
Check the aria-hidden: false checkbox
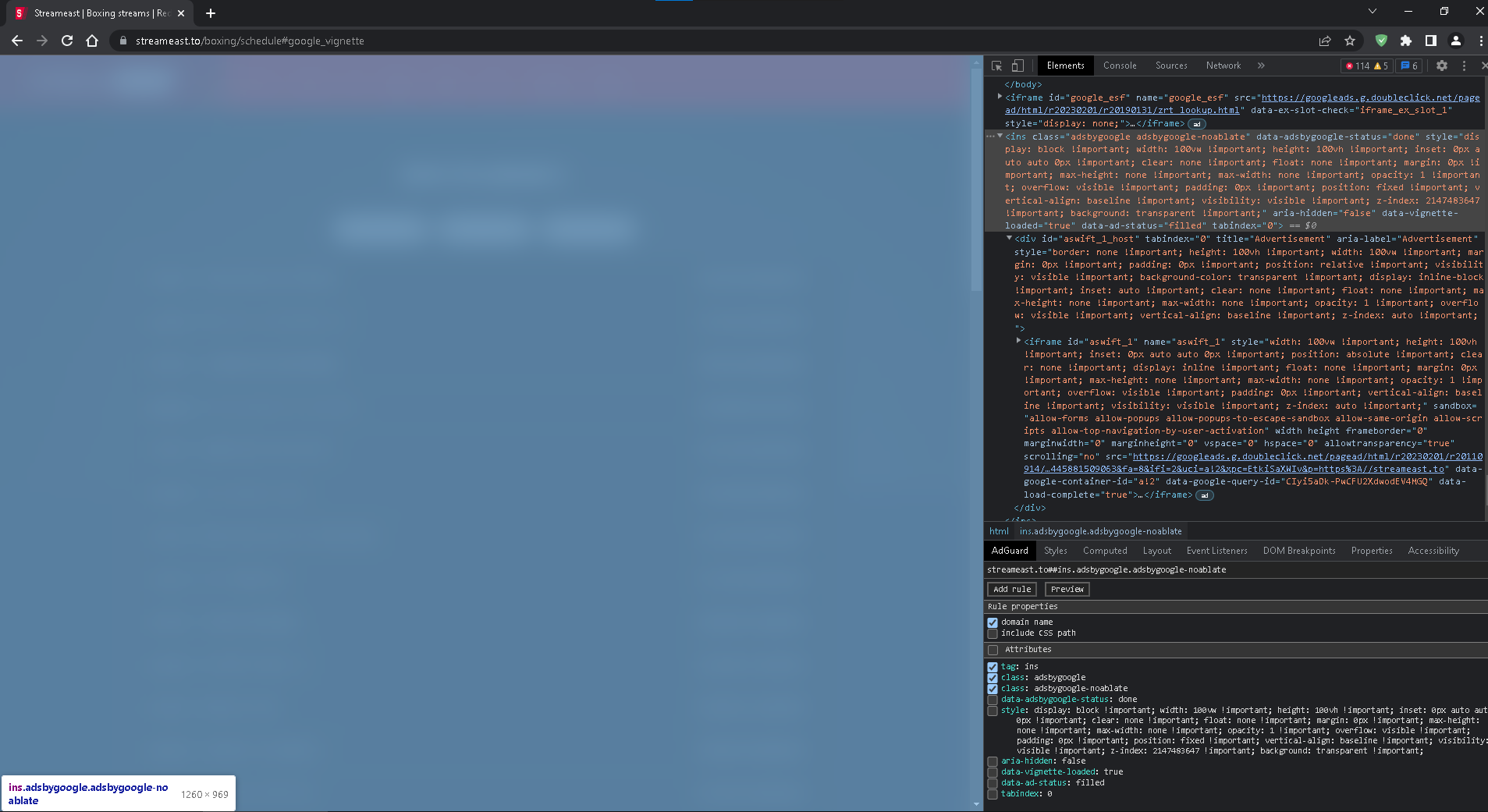[x=993, y=761]
